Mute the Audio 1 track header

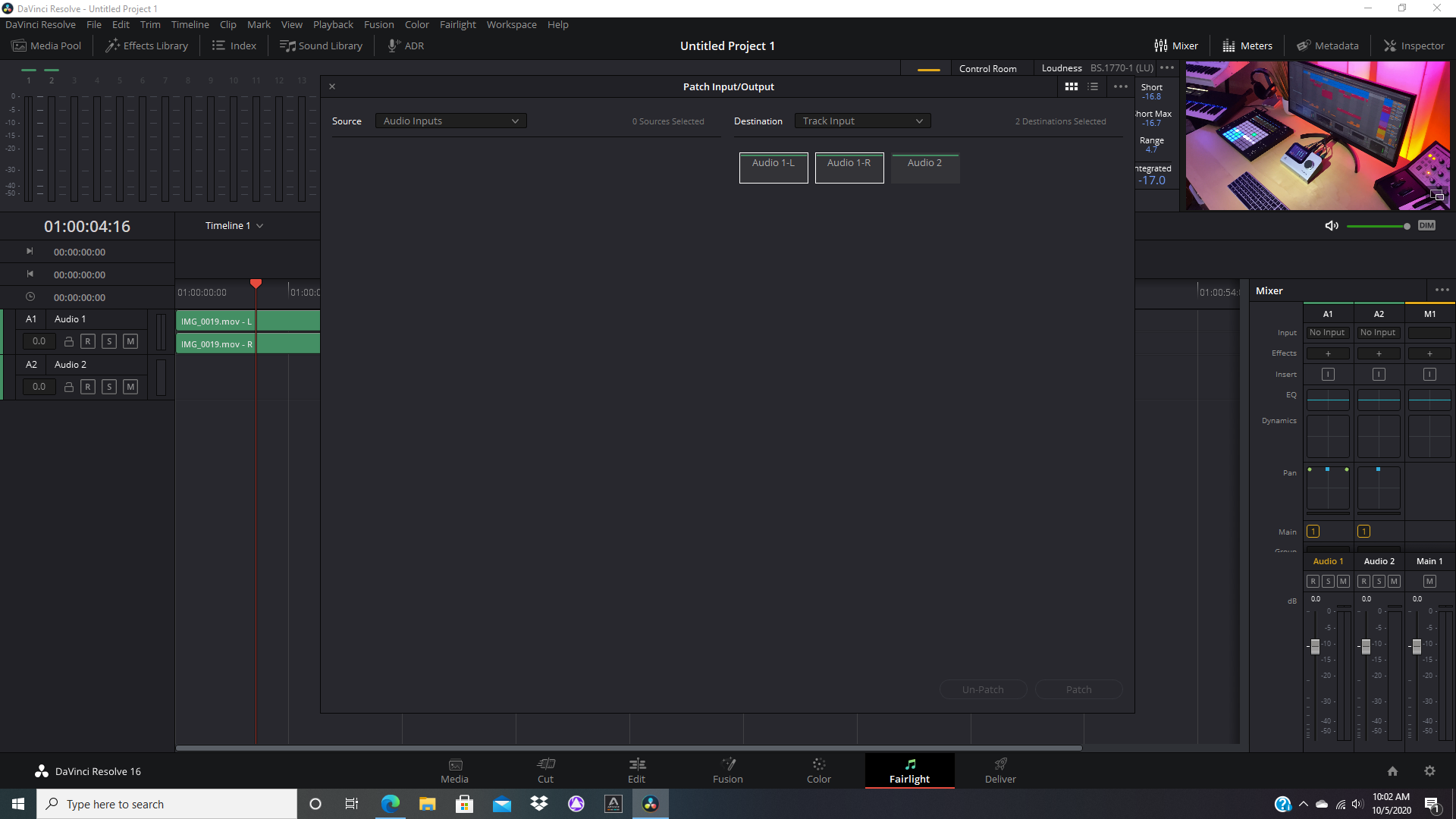(x=130, y=341)
